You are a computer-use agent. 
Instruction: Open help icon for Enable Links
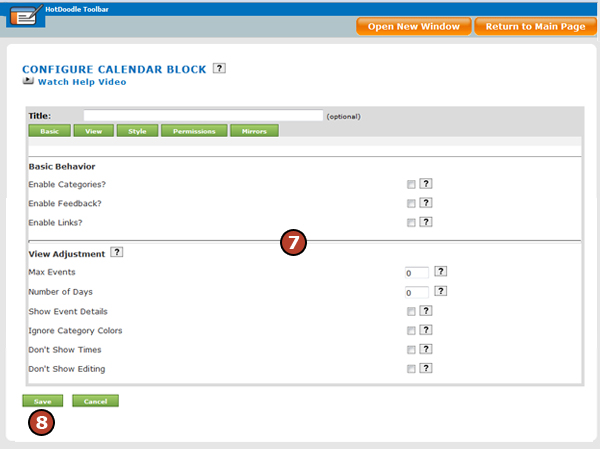[x=426, y=222]
